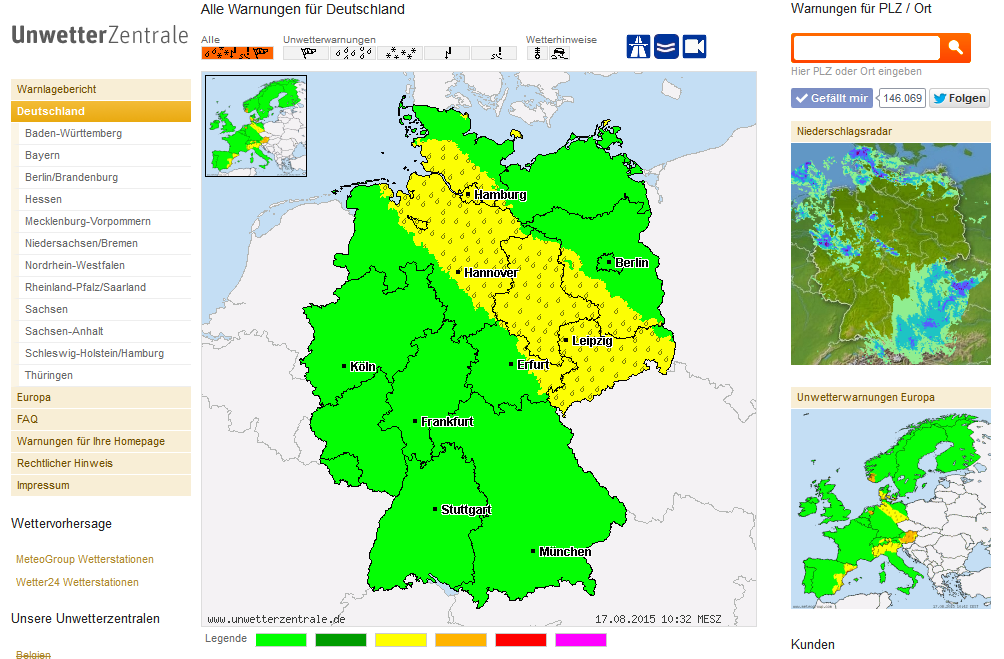Open Rechtlicher Hinweis page
Screen dimensions: 1004x659
[x=101, y=463]
